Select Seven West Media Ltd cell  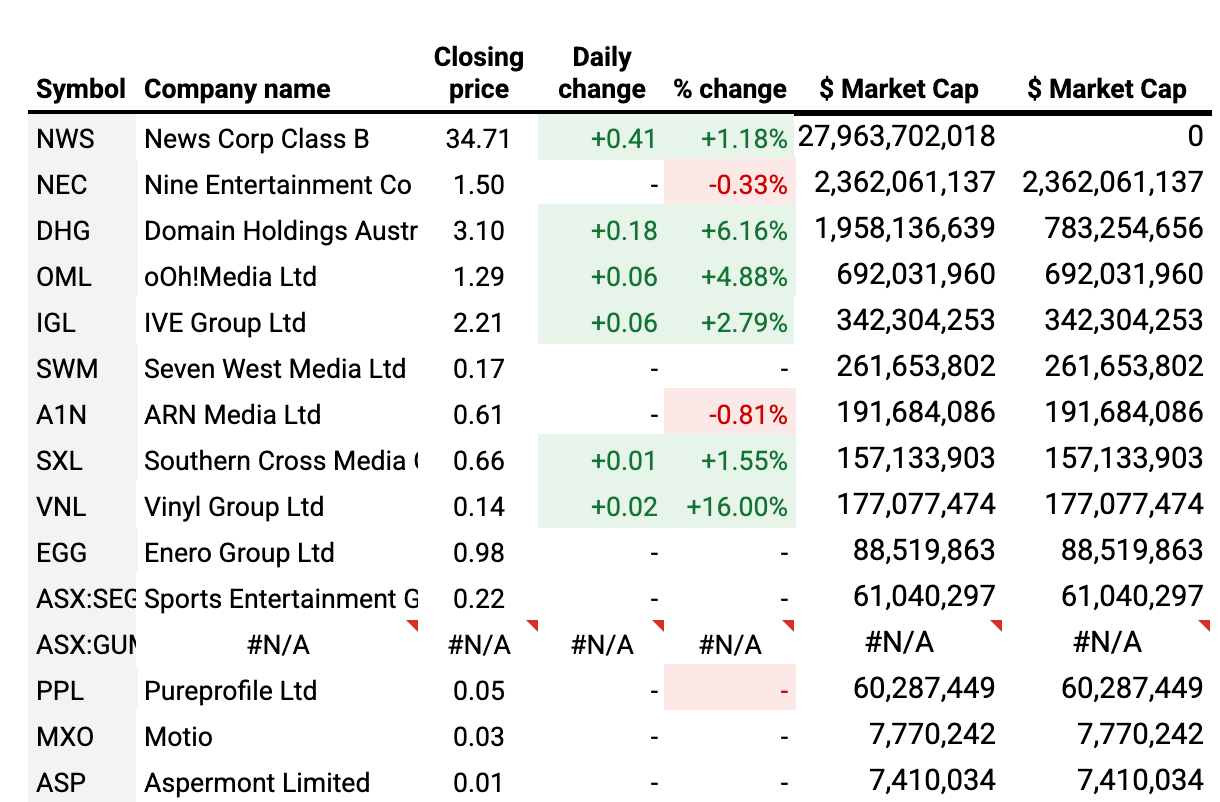point(278,368)
